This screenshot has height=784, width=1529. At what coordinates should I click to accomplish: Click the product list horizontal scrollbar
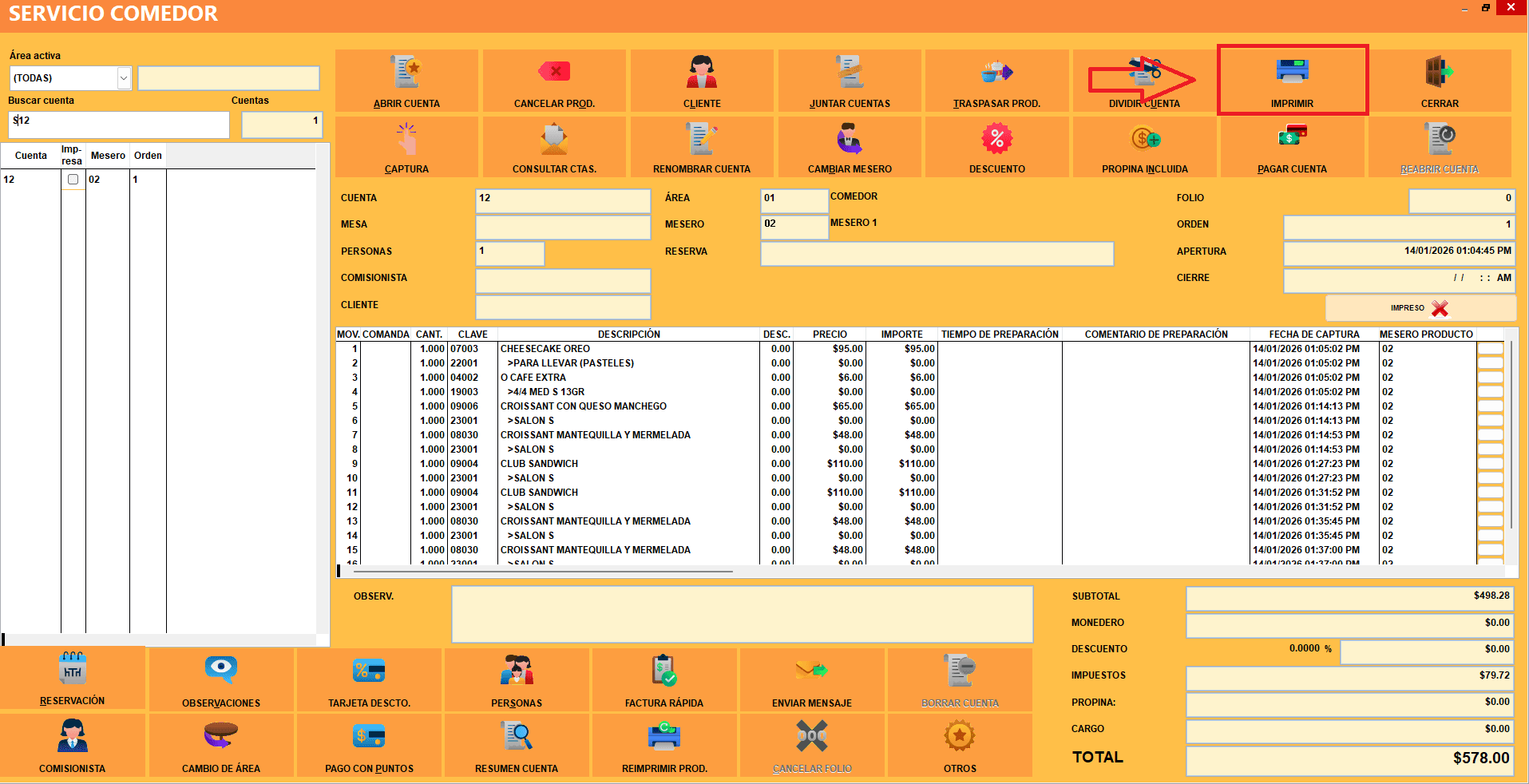(543, 571)
